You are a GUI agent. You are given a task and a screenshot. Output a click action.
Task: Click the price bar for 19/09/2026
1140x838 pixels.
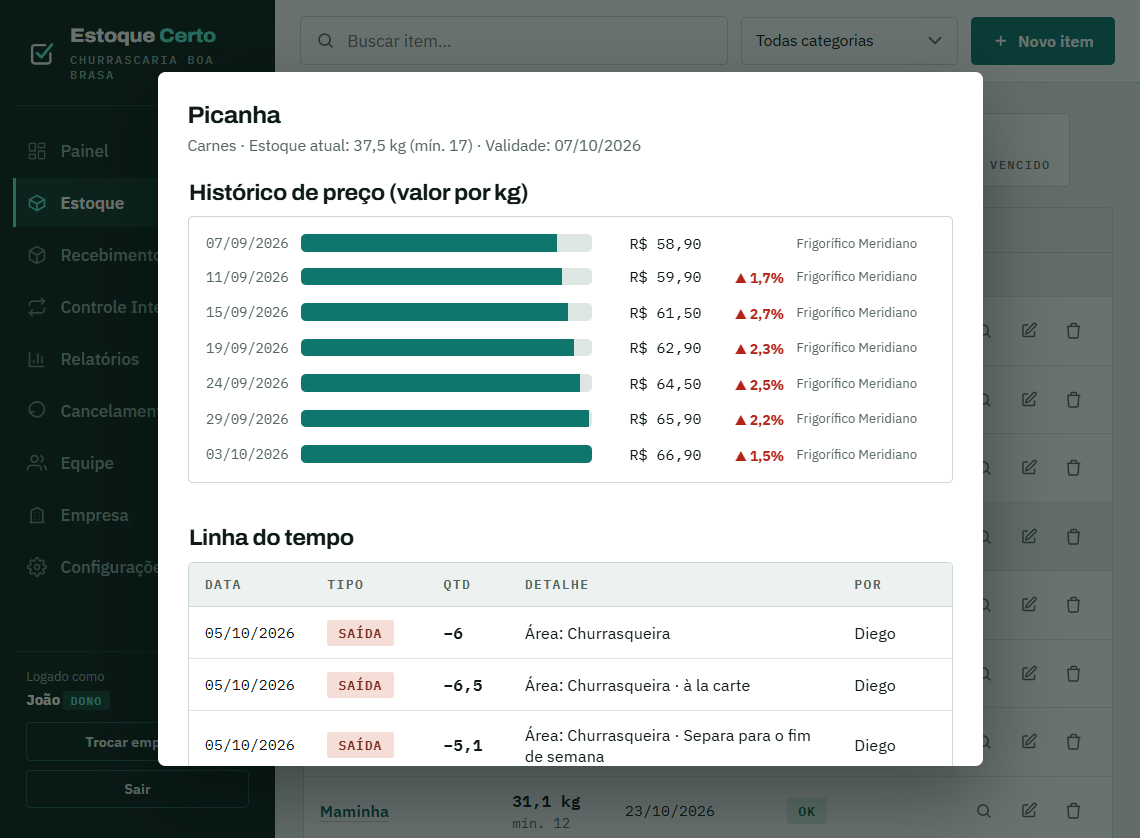point(446,347)
